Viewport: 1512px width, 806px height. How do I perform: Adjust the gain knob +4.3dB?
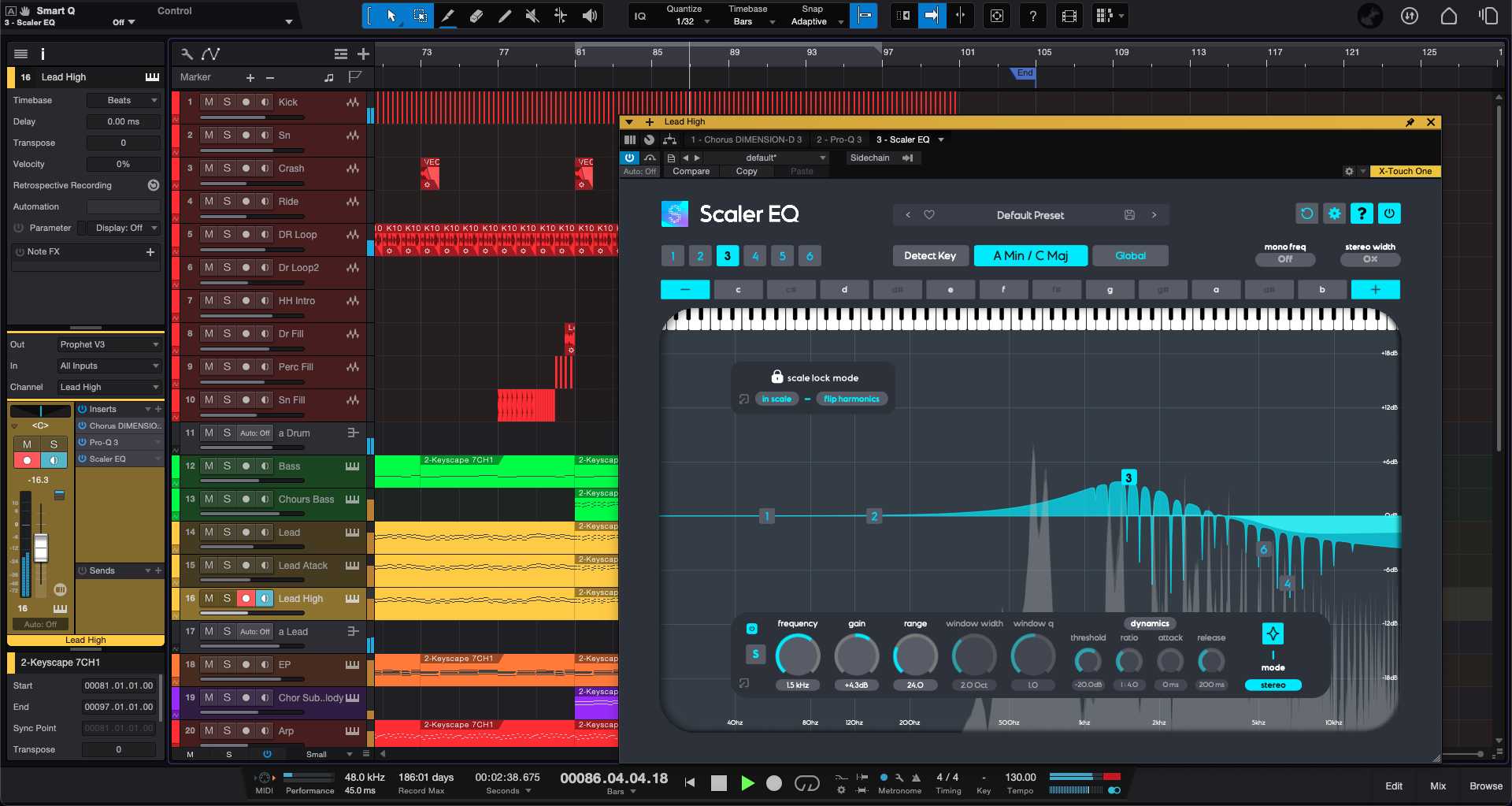tap(857, 656)
